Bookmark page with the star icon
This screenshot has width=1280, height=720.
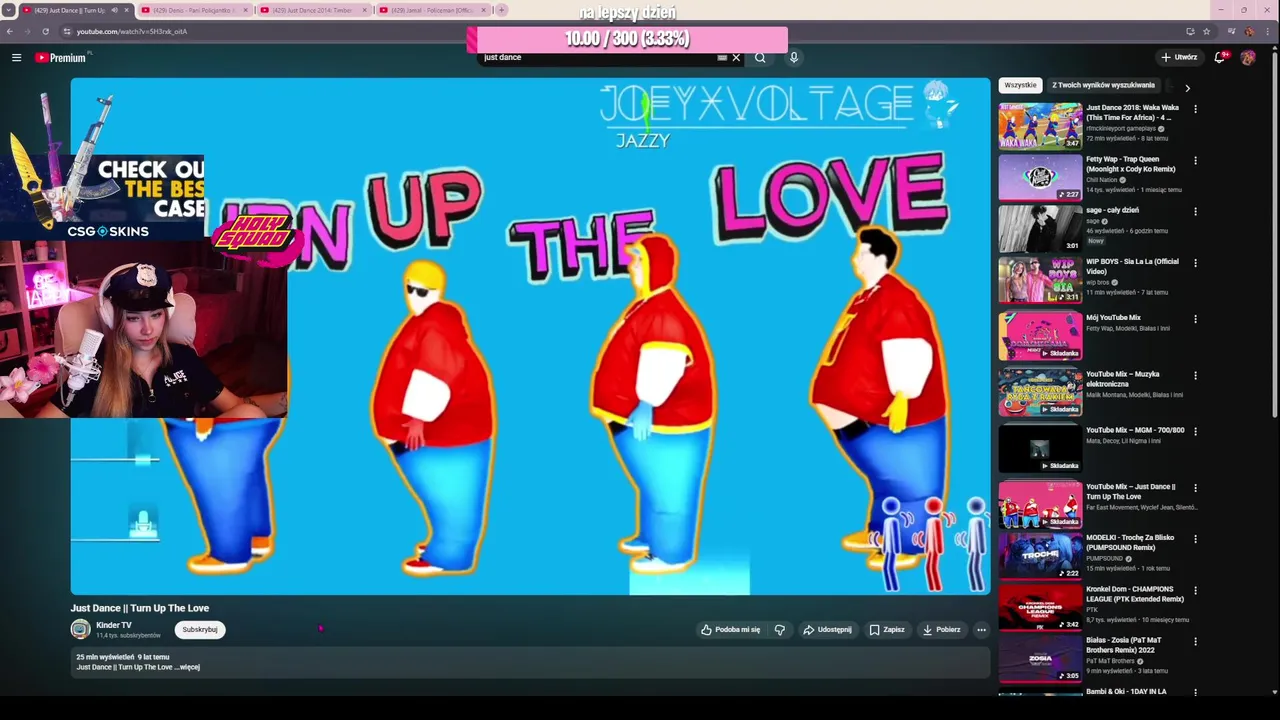pos(1207,31)
